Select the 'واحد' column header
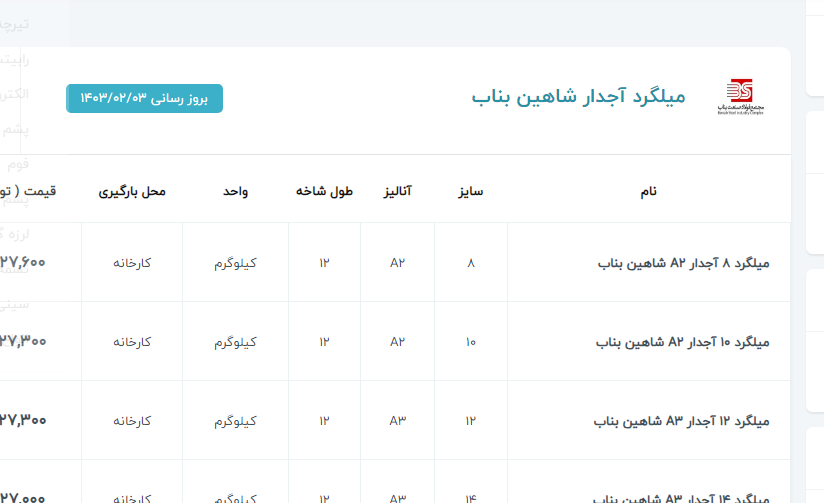Viewport: 824px width, 503px height. pyautogui.click(x=236, y=190)
